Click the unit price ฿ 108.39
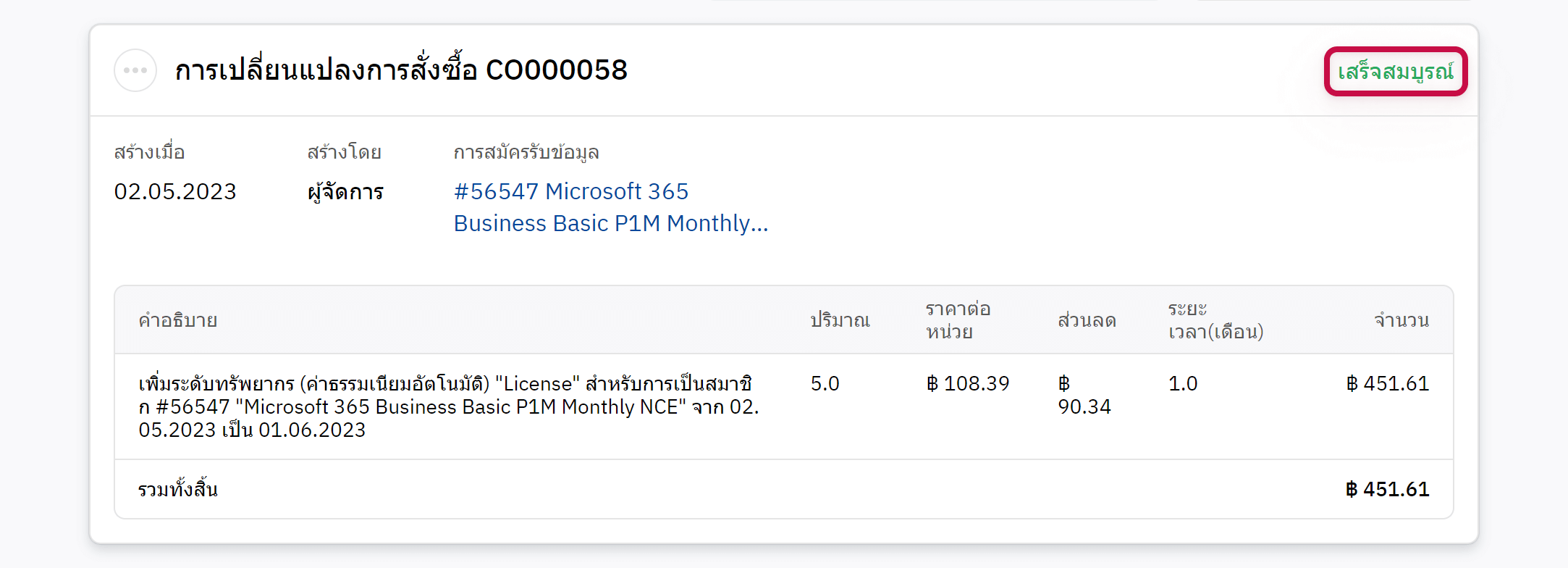Viewport: 1568px width, 568px height. (967, 383)
